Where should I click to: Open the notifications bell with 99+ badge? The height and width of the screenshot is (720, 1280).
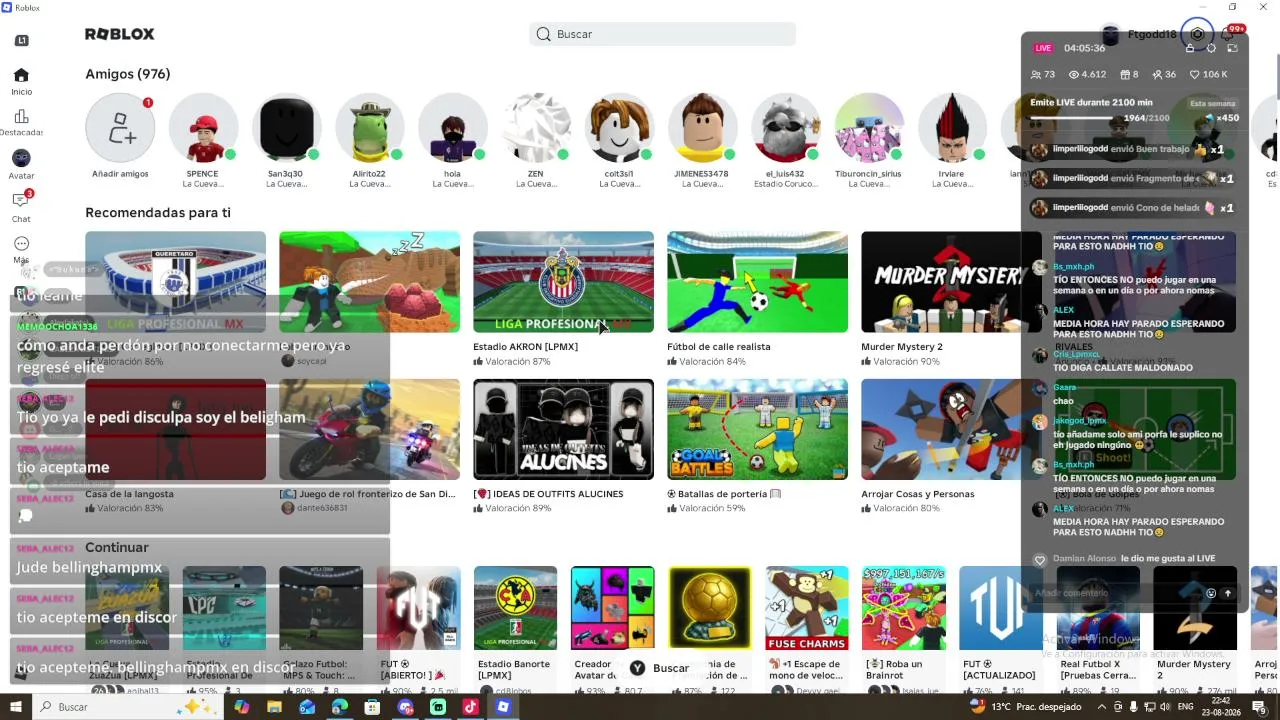1228,34
